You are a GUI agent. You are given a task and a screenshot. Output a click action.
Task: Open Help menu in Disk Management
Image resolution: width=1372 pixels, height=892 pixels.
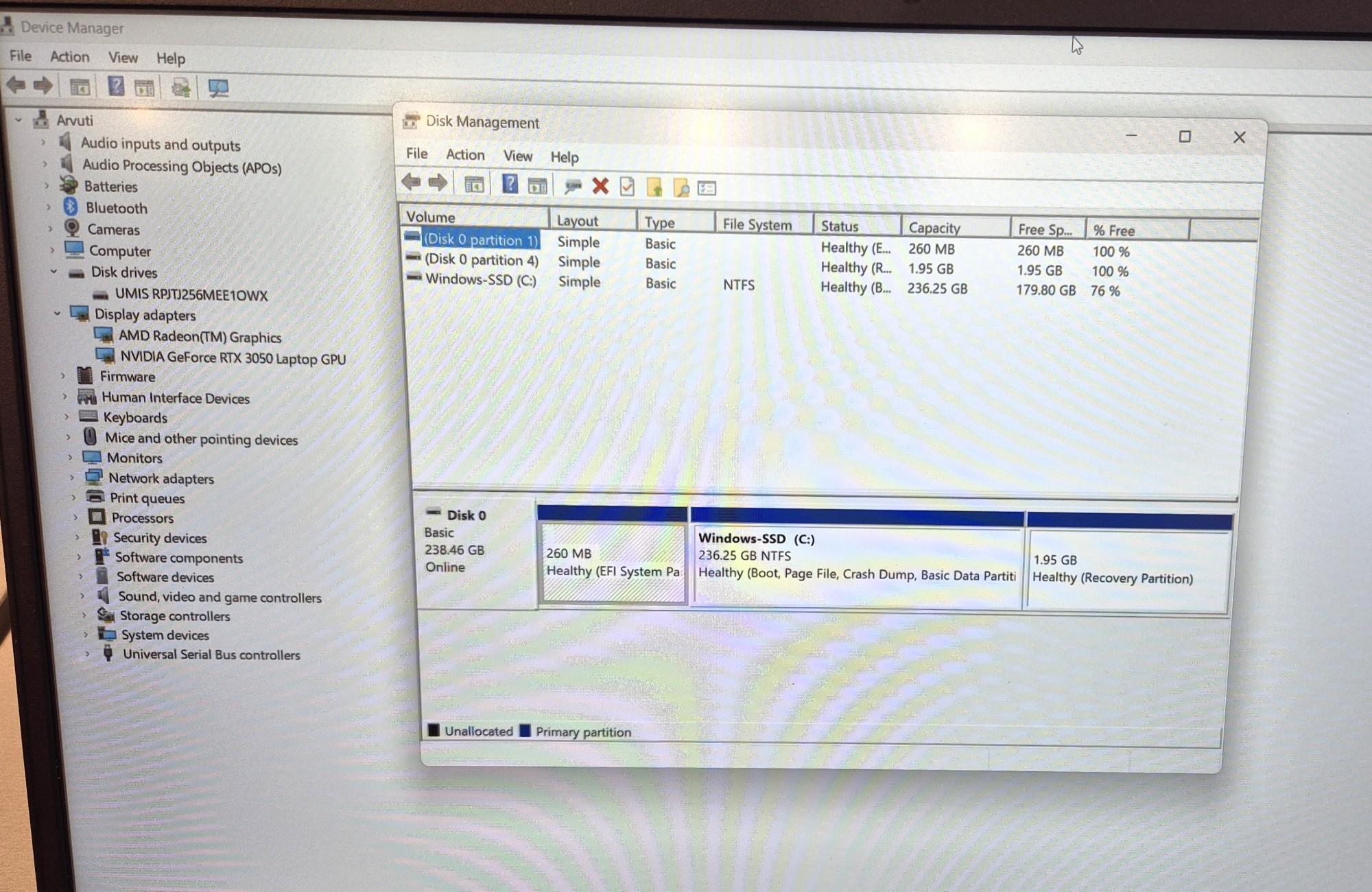[565, 157]
